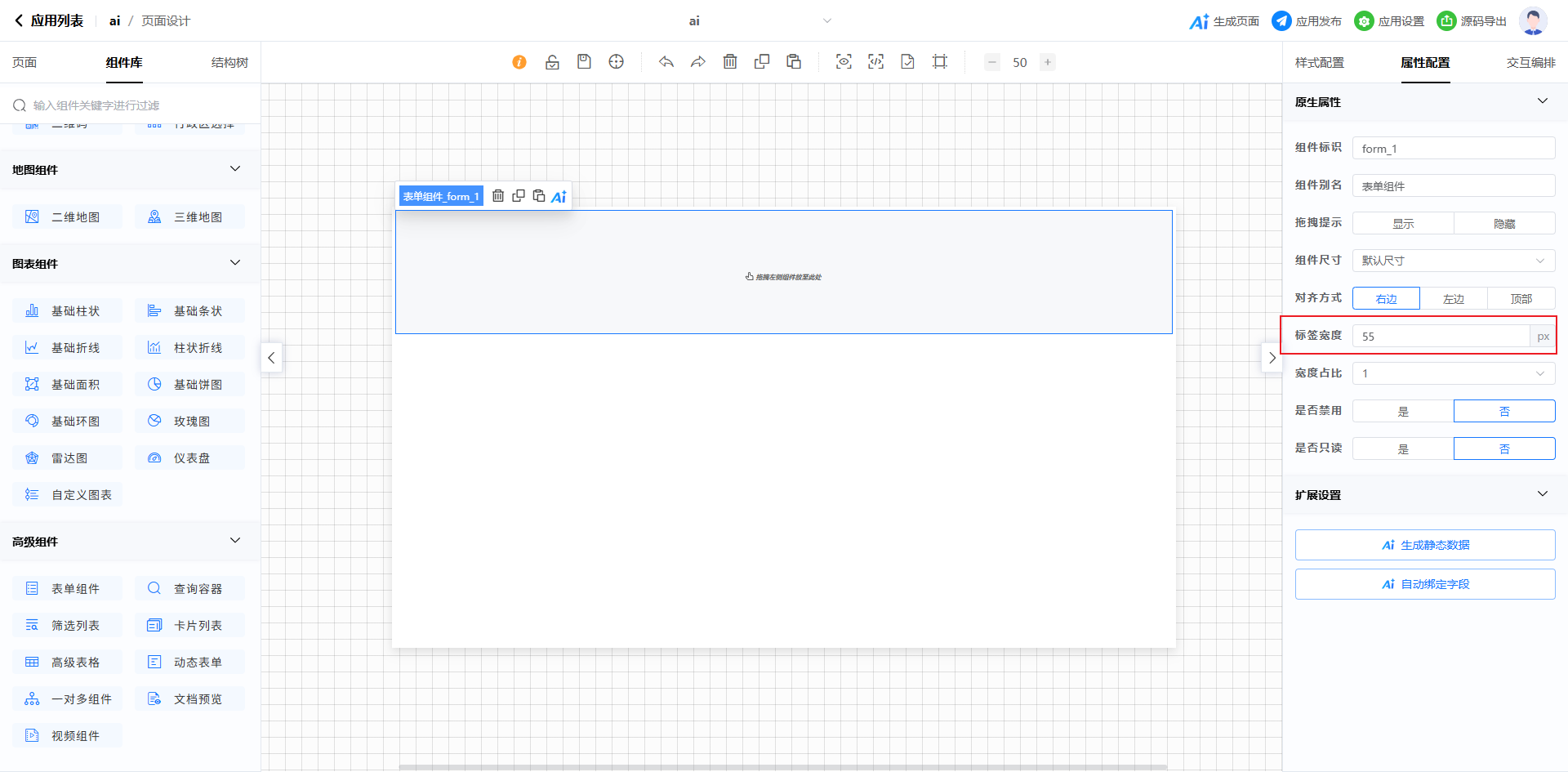
Task: Click the trash delete icon in top toolbar
Action: 730,62
